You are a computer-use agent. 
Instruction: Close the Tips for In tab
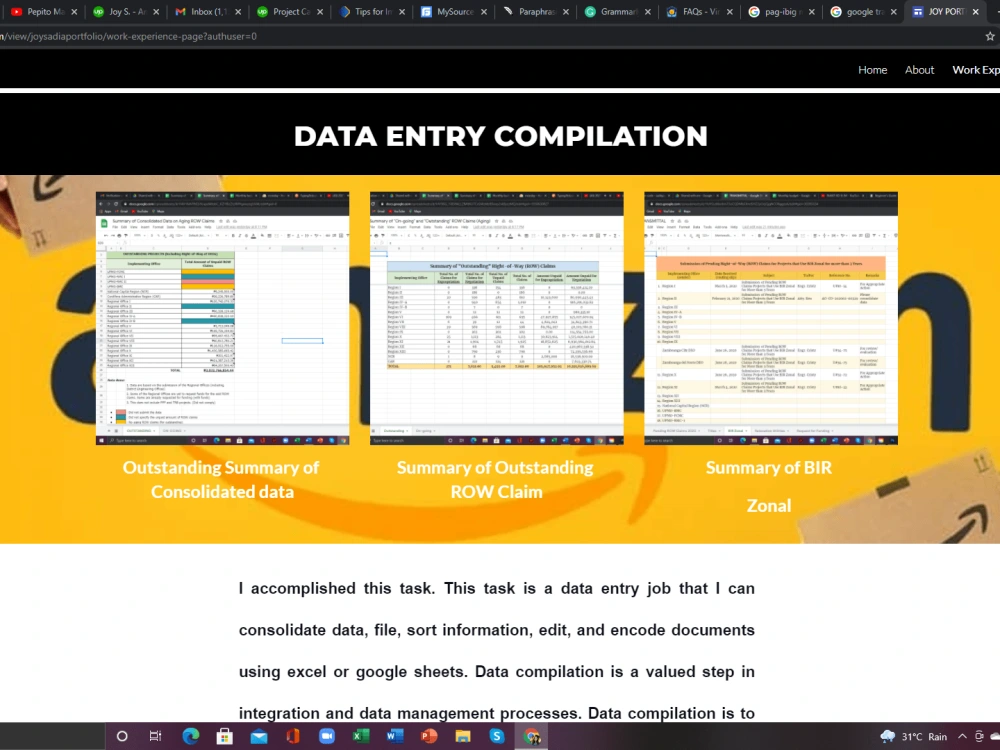tap(402, 11)
